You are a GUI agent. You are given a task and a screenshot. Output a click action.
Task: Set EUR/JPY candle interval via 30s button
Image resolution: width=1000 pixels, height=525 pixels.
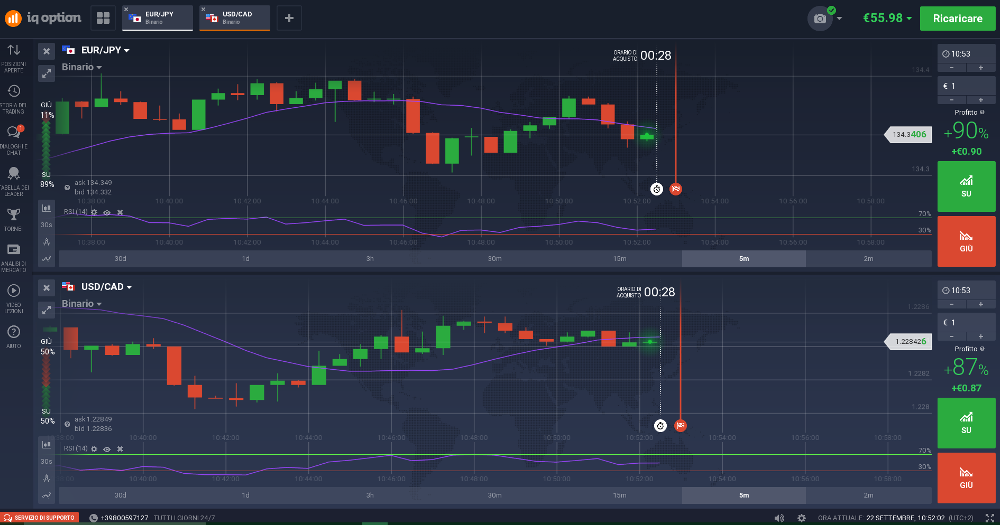(x=47, y=225)
